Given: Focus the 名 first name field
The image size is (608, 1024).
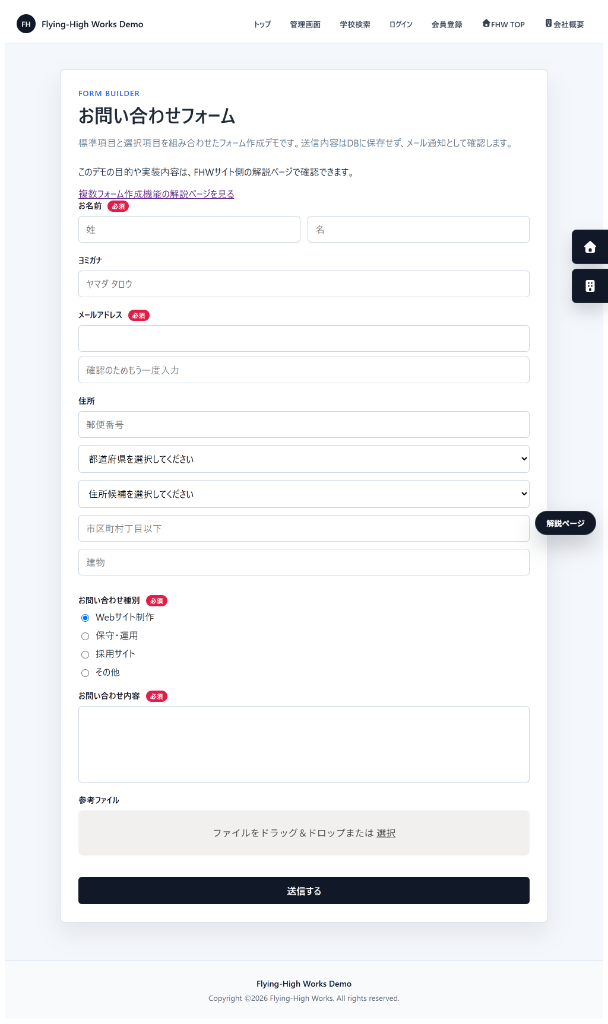Looking at the screenshot, I should 419,230.
